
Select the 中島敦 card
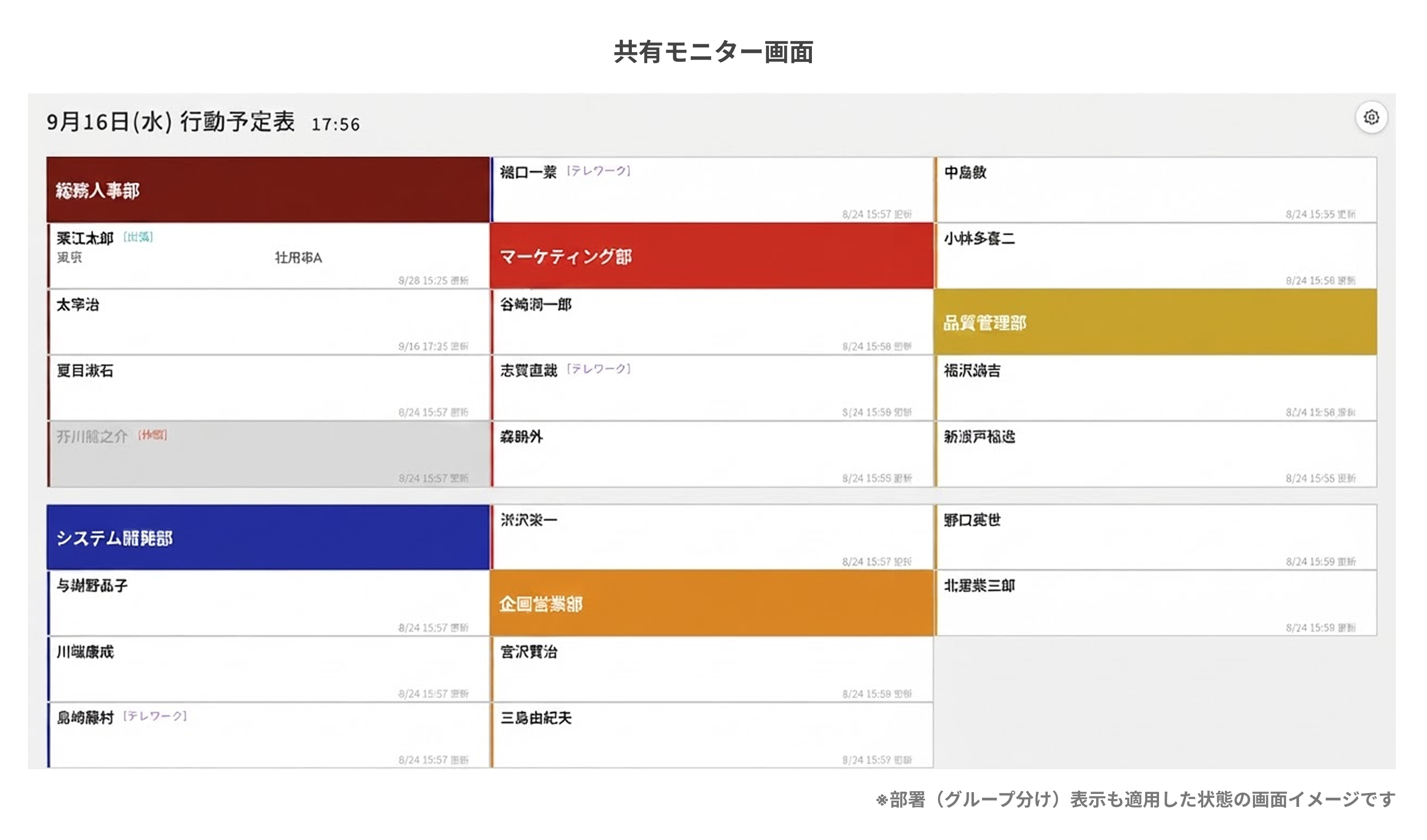(x=1156, y=190)
